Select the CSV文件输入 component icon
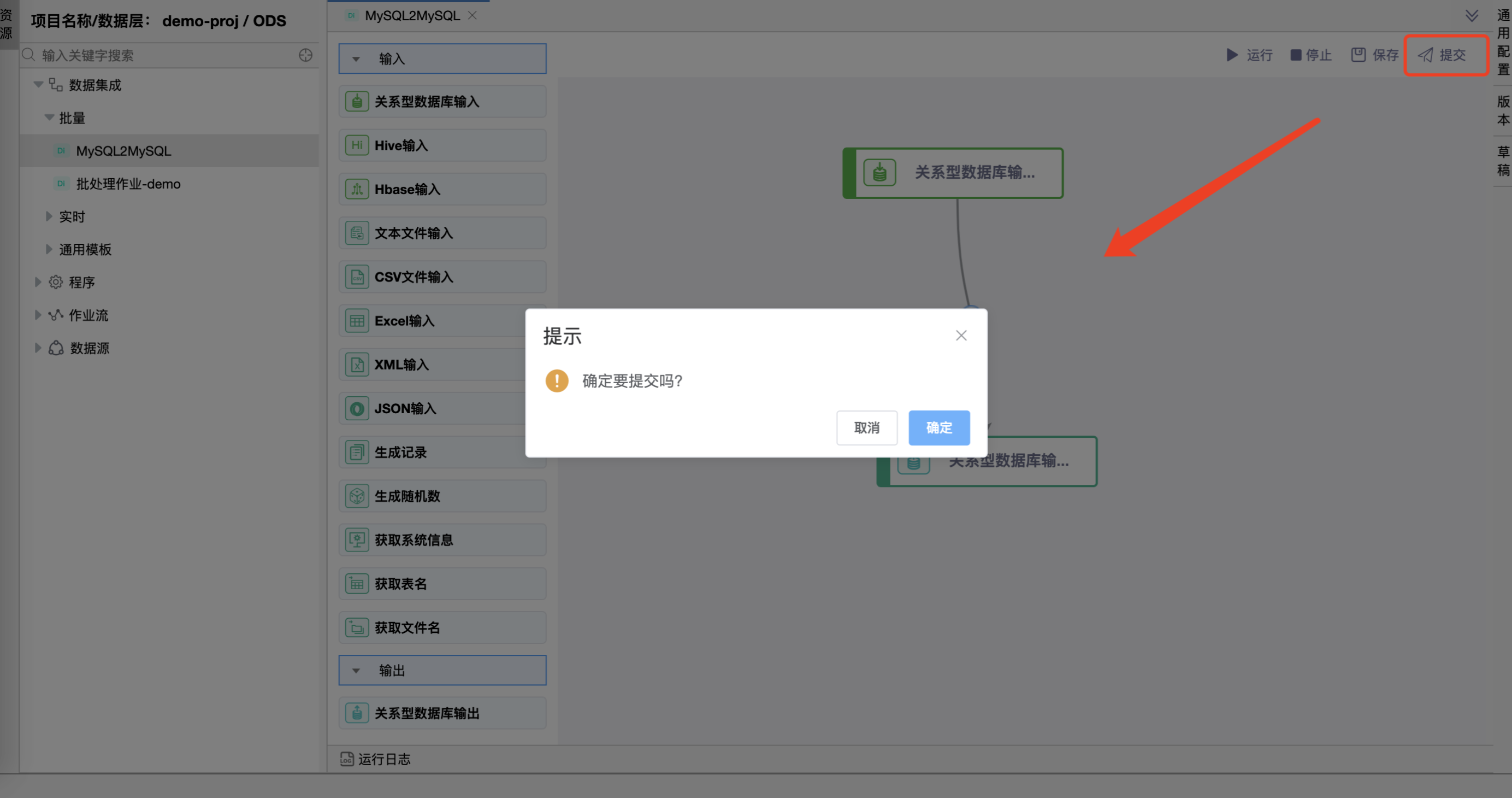The image size is (1512, 798). [357, 277]
